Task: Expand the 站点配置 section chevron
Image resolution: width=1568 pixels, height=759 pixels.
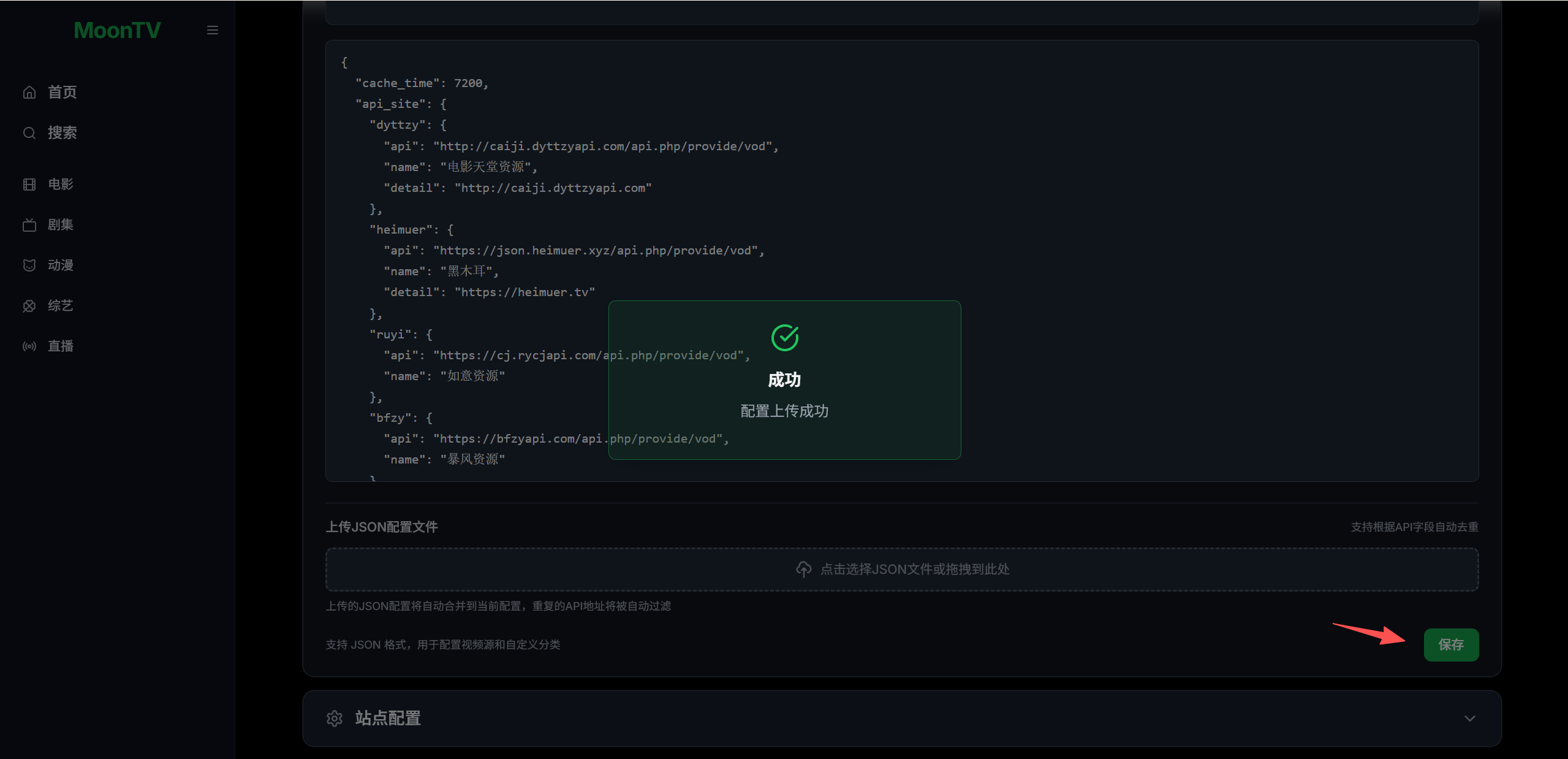Action: pyautogui.click(x=1469, y=719)
